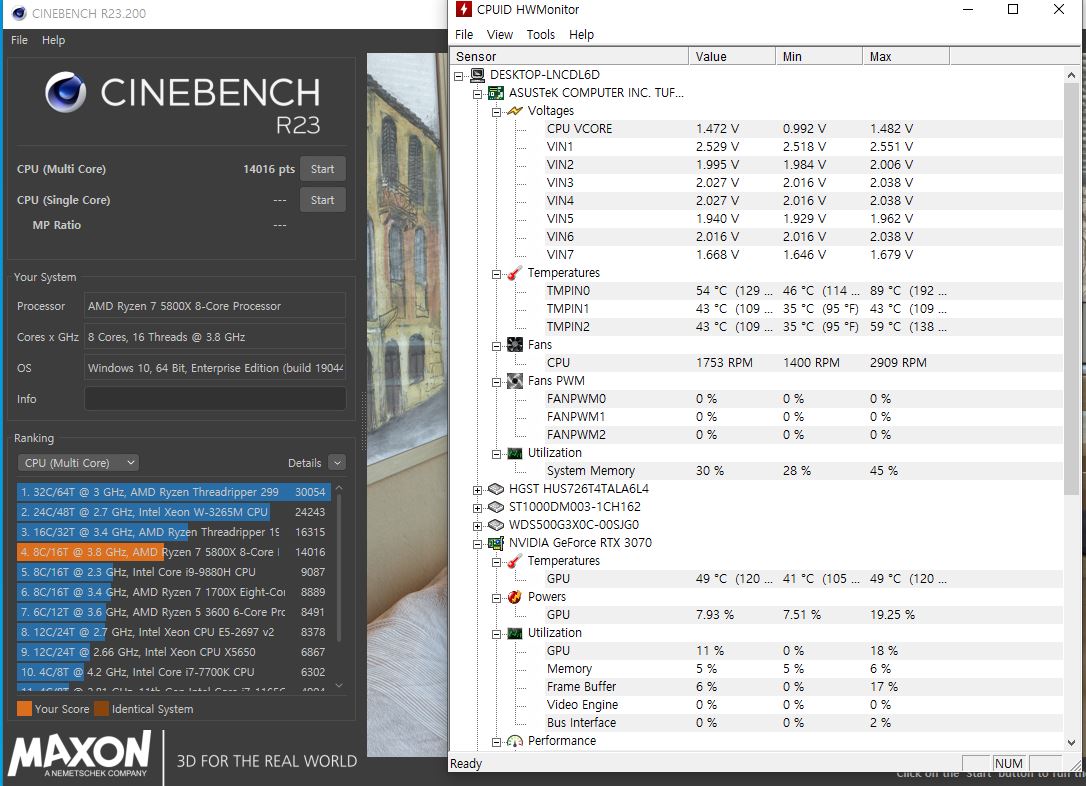
Task: Collapse the ASUSTeK COMPUTER INC. node
Action: coord(477,94)
